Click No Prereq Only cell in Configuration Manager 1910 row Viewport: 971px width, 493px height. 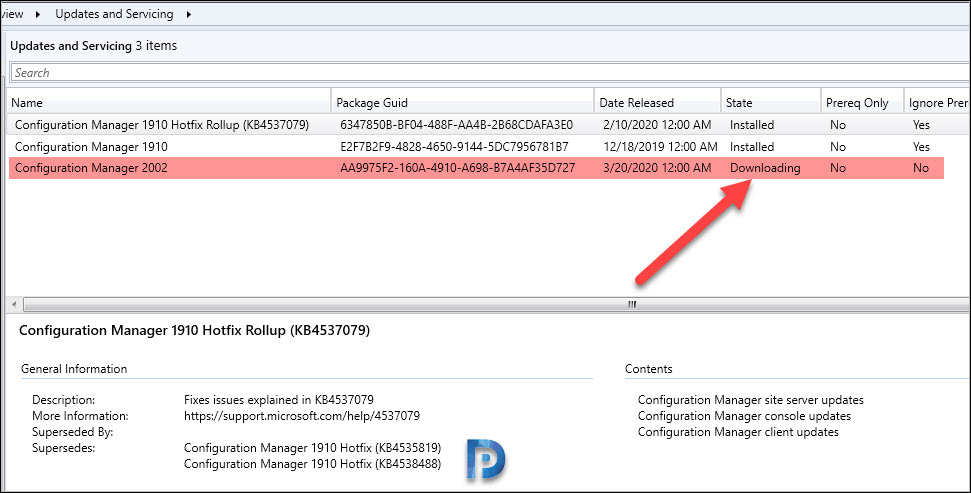(838, 147)
